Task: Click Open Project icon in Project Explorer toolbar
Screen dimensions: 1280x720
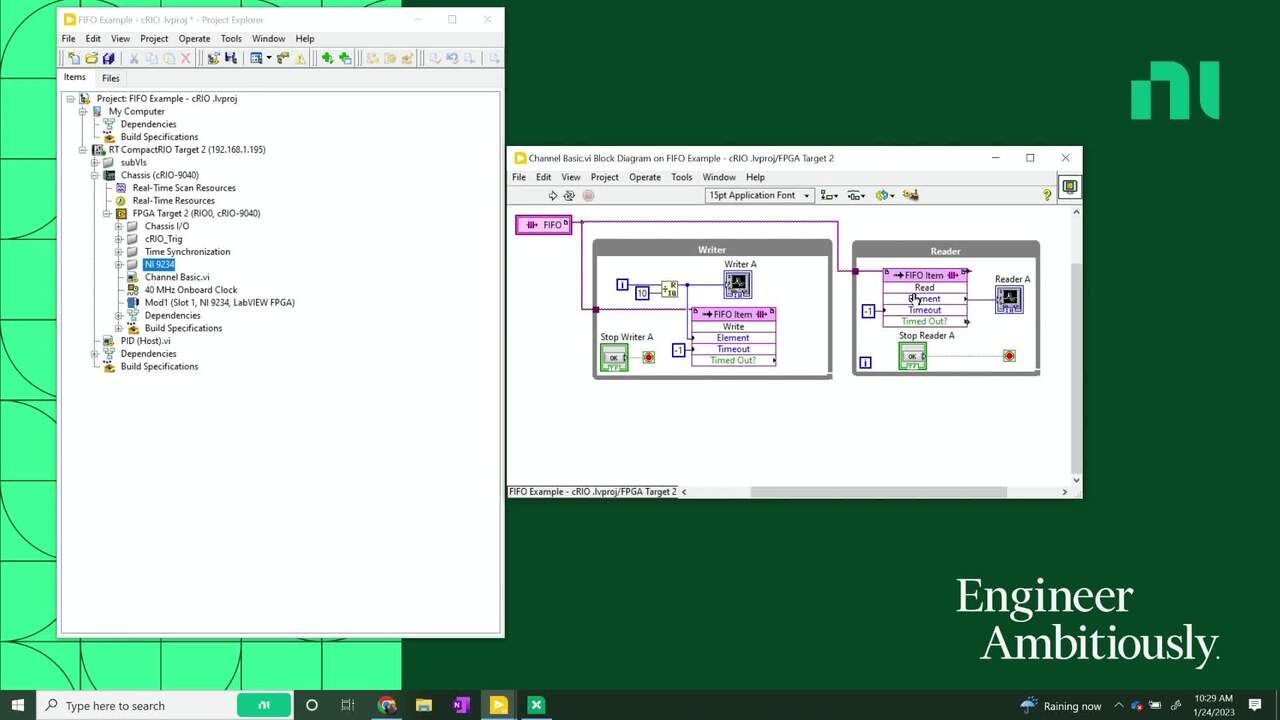Action: click(91, 58)
